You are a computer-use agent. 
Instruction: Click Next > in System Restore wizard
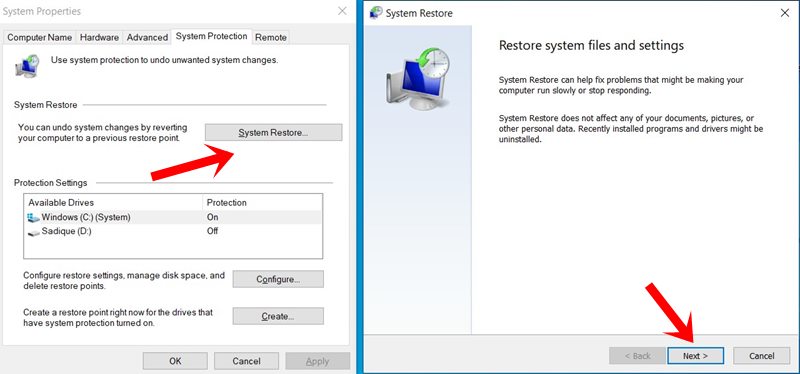point(695,356)
